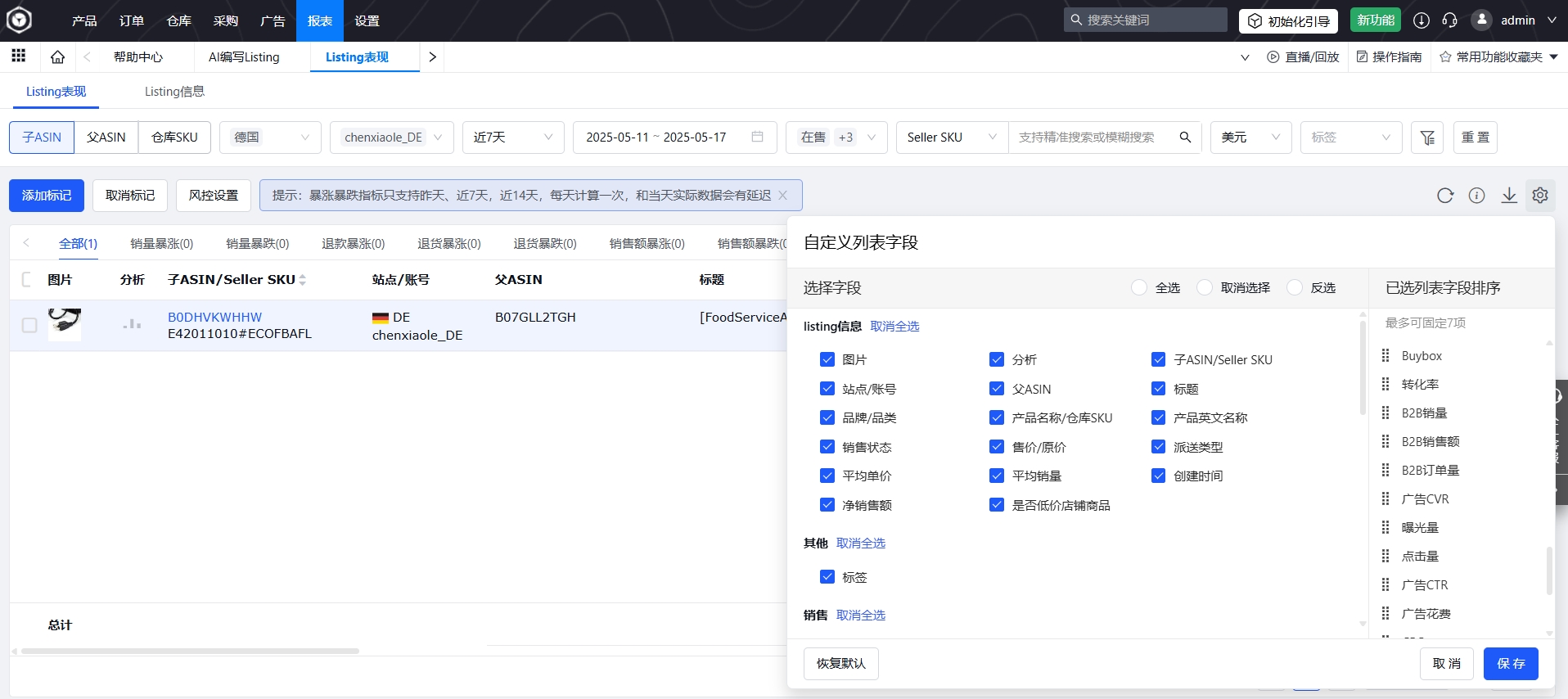Open the 在售 +3 status dropdown
Viewport: 1568px width, 699px height.
click(836, 138)
